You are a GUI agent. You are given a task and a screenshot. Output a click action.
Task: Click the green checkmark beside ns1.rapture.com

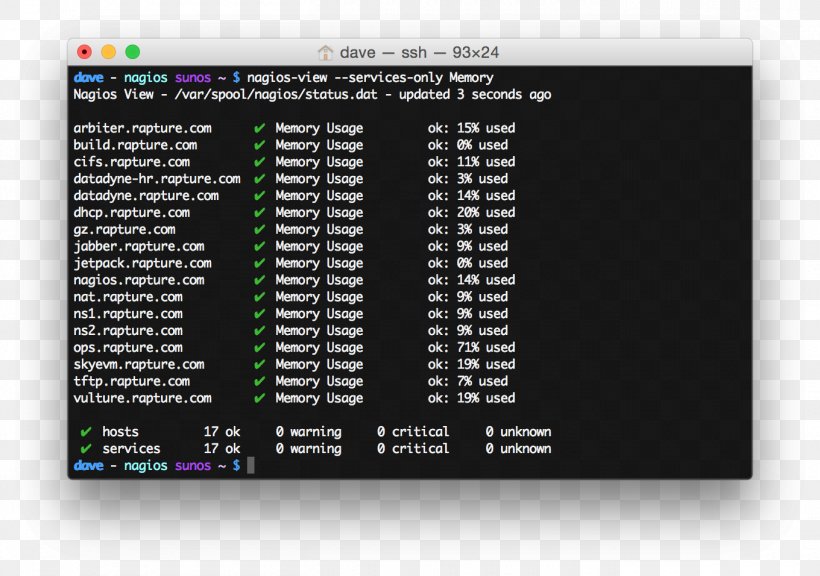click(259, 314)
